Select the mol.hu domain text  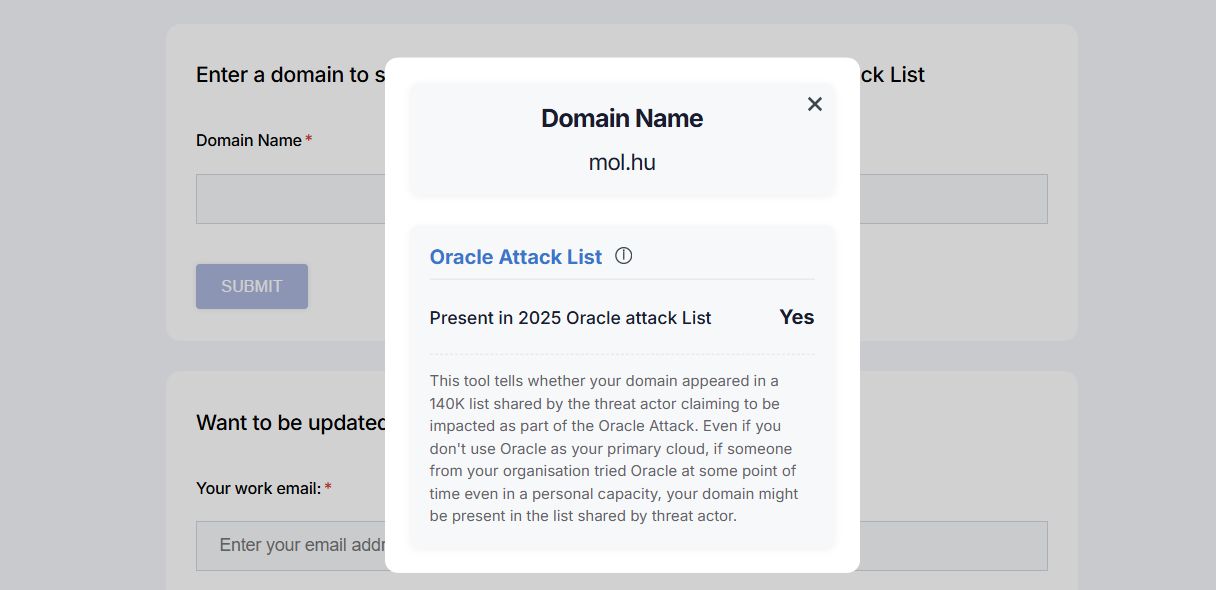click(x=622, y=162)
